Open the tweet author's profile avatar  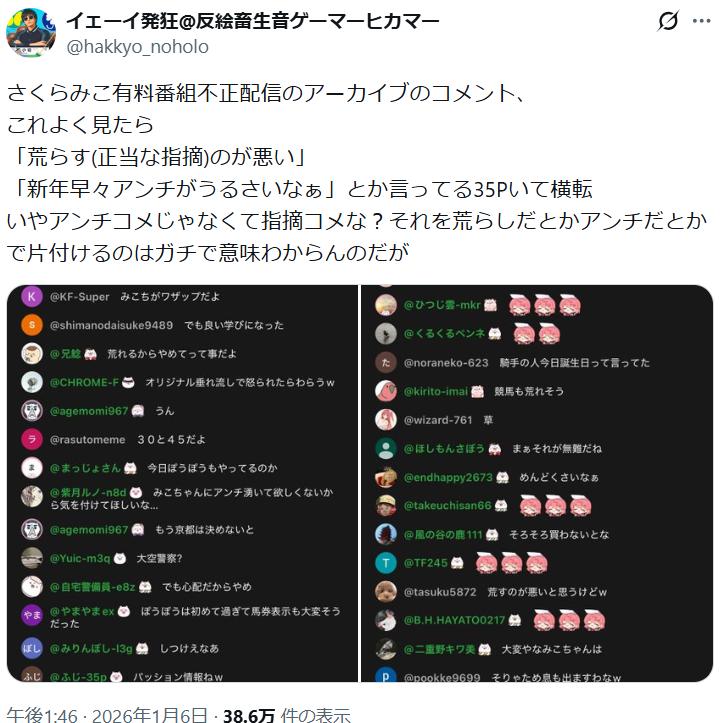coord(31,32)
